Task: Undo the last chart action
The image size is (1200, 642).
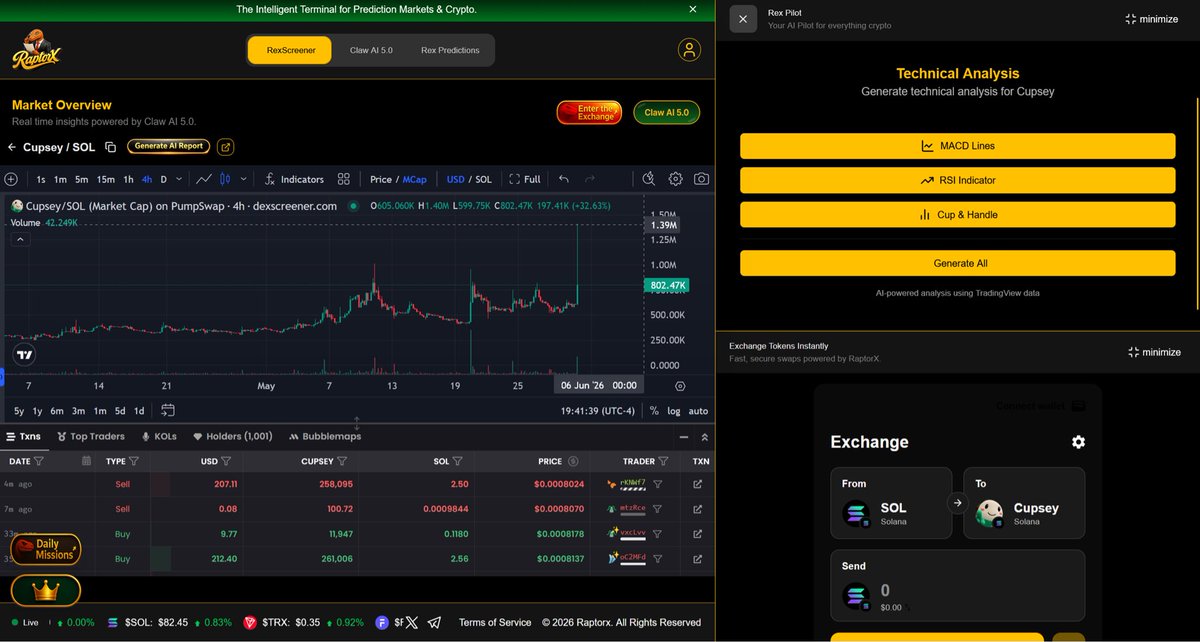Action: click(x=564, y=179)
